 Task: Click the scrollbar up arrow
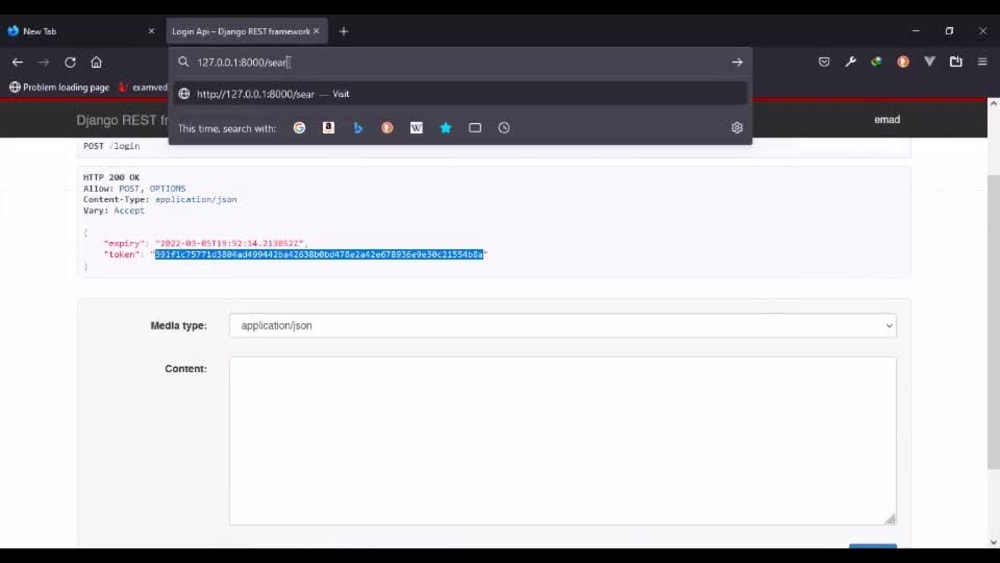pyautogui.click(x=993, y=103)
